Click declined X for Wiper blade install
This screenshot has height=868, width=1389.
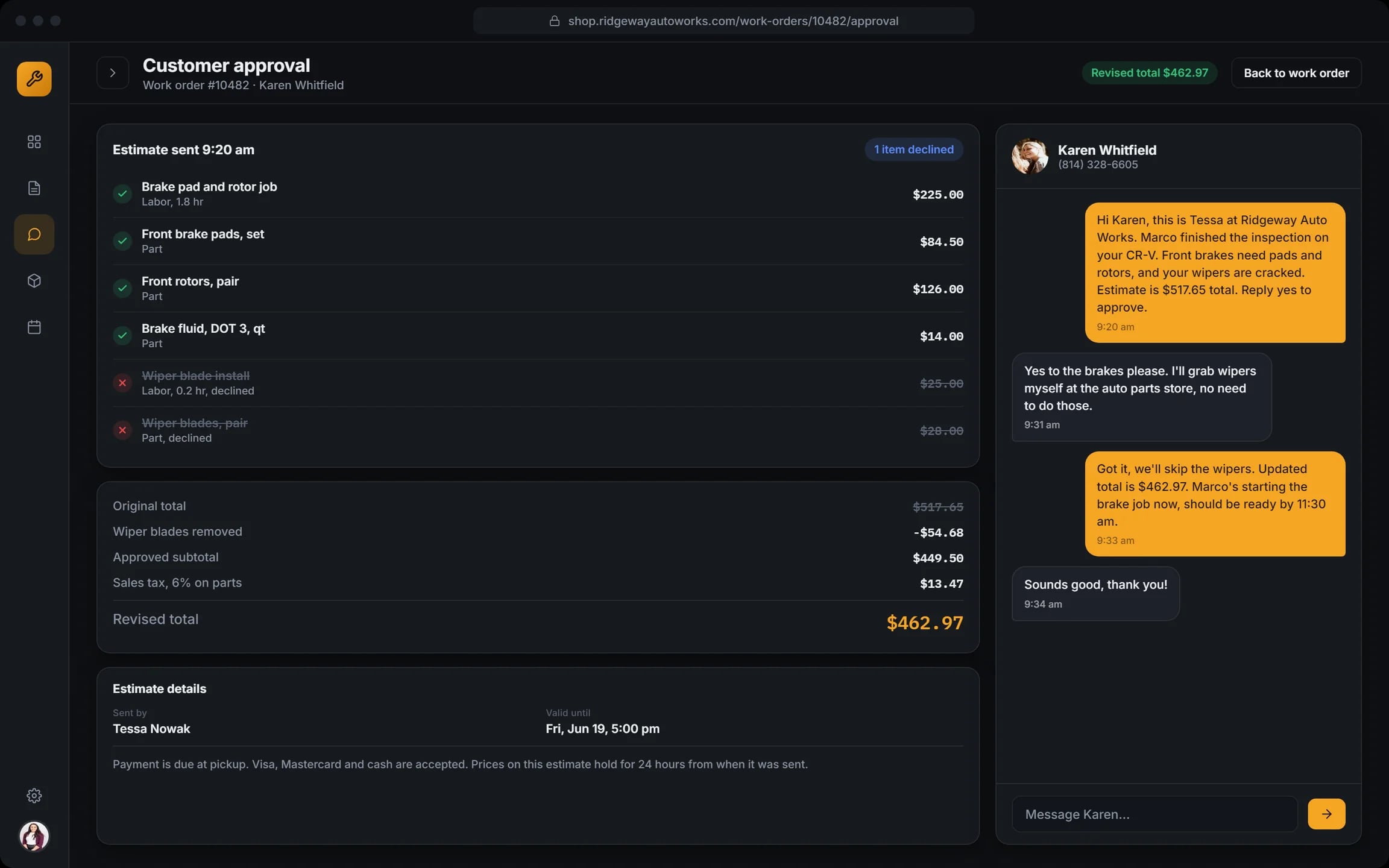click(x=122, y=383)
